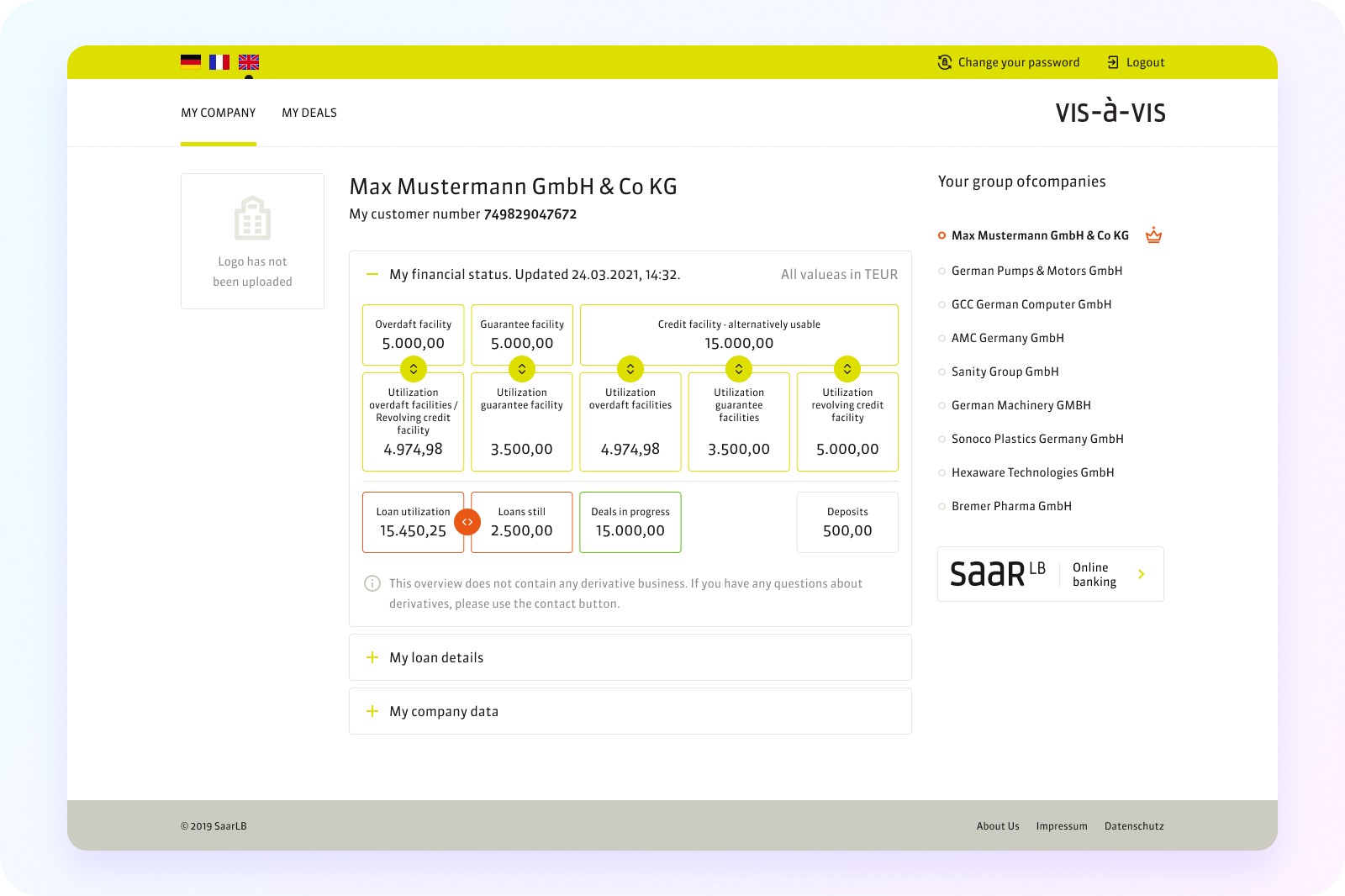Image resolution: width=1345 pixels, height=896 pixels.
Task: Toggle the chevron under Overdraft facility
Action: pos(413,369)
